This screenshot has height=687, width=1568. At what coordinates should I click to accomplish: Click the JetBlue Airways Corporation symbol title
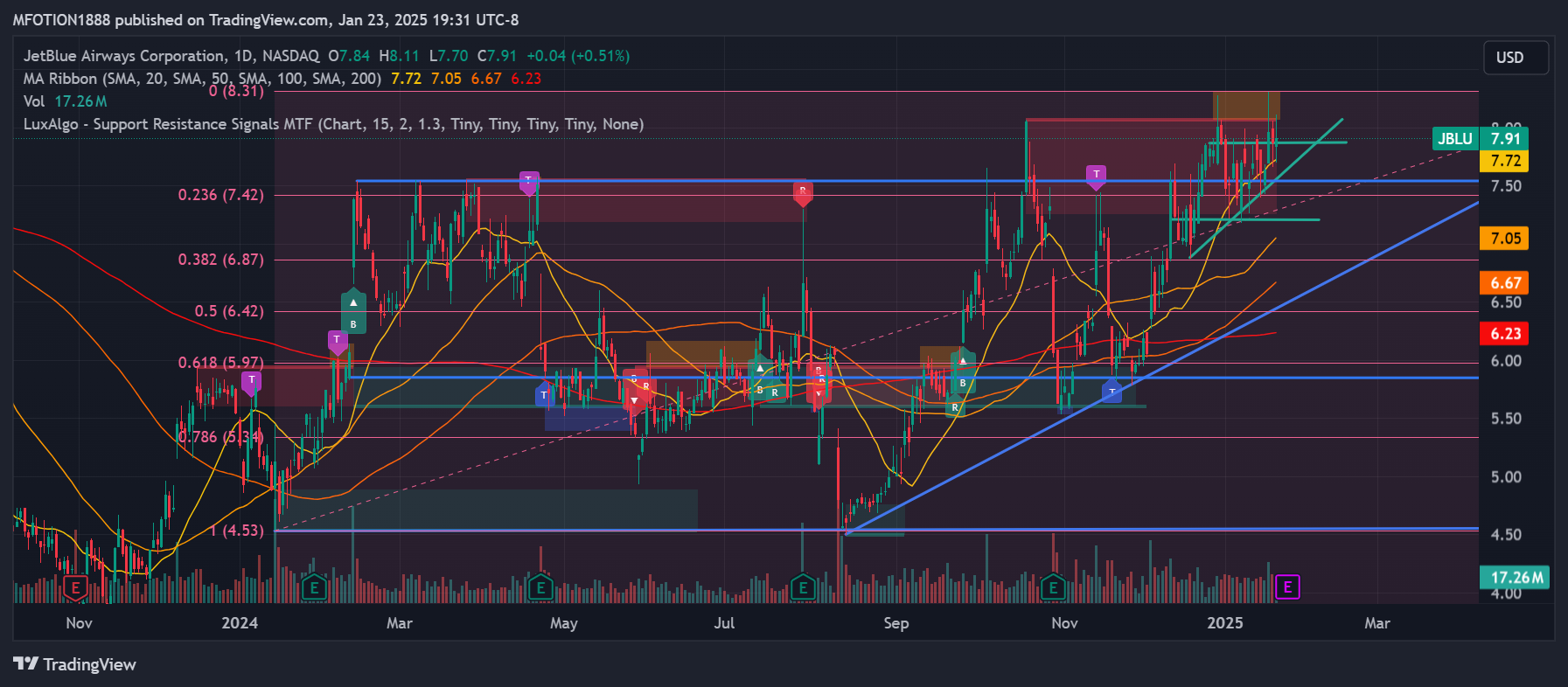click(125, 56)
